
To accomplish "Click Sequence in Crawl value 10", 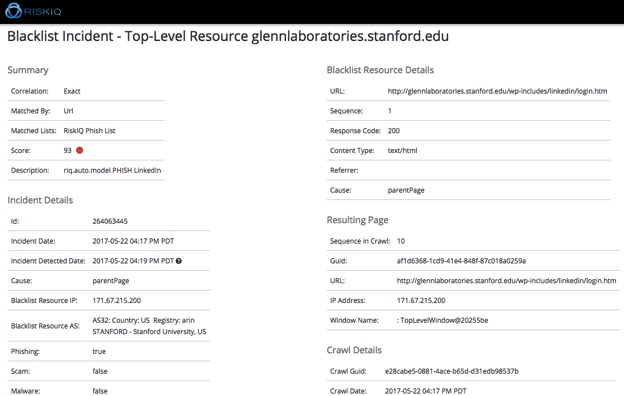I will tap(401, 241).
